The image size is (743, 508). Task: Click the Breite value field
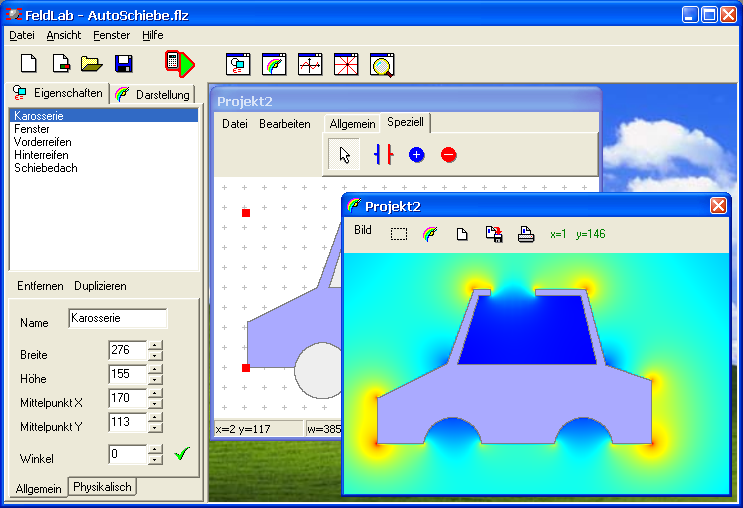127,350
